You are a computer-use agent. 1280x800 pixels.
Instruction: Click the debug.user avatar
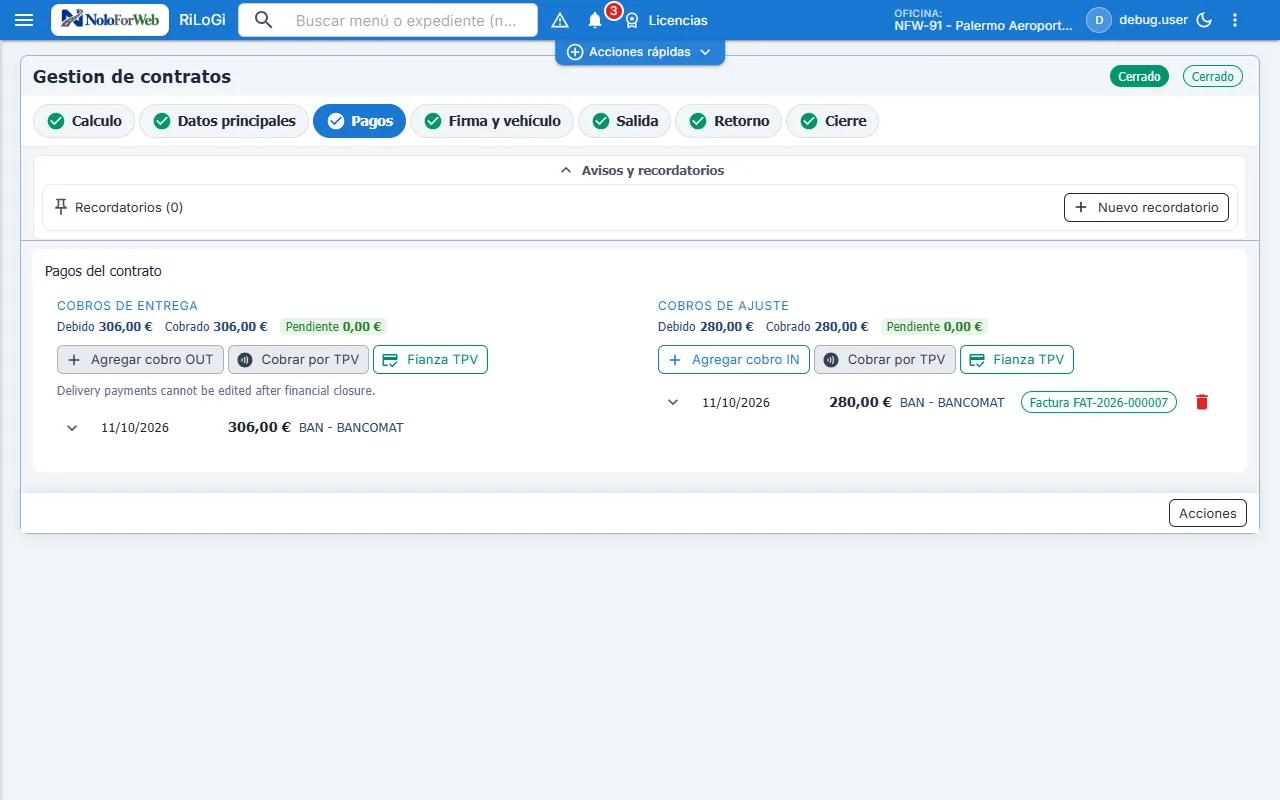(1099, 20)
